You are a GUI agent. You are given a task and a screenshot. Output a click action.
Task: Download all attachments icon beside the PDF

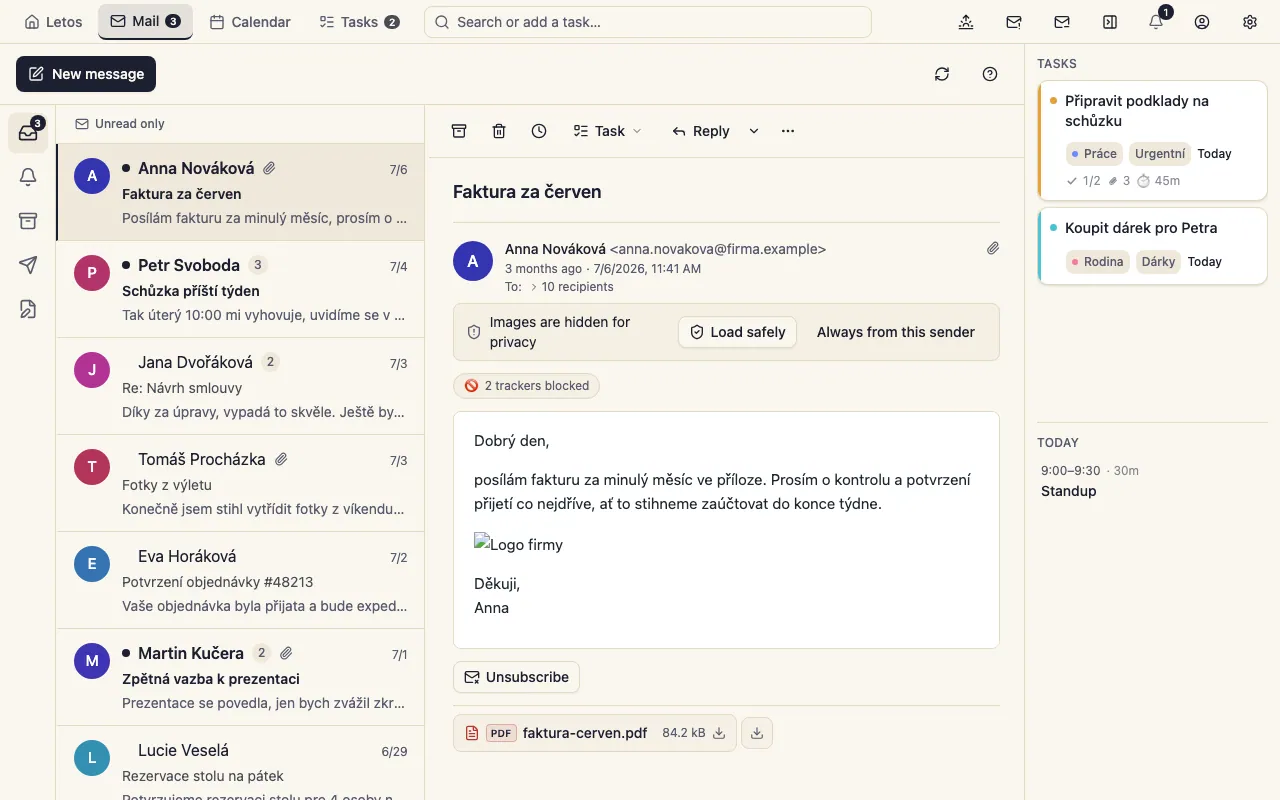[757, 733]
